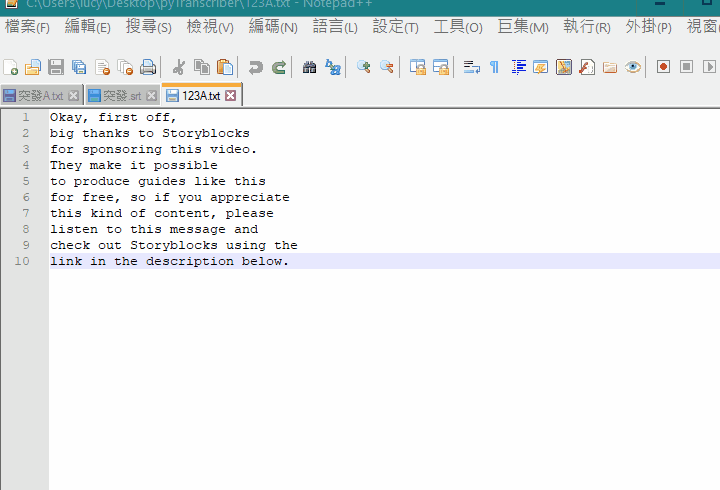Screen dimensions: 720x490
Task: Open the 檢視(V) menu
Action: (210, 27)
